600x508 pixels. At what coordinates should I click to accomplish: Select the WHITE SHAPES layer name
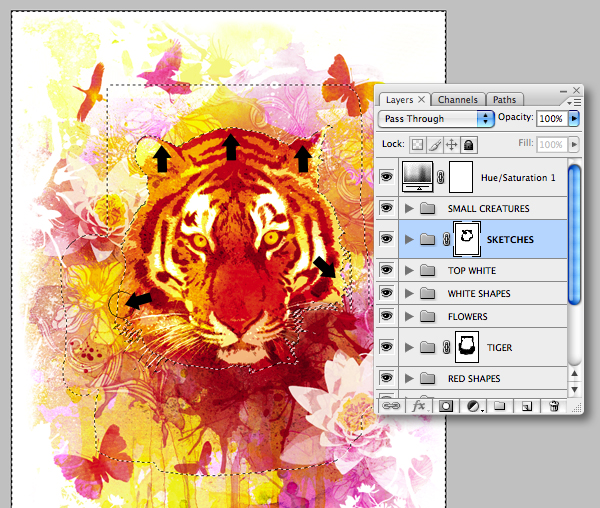479,293
